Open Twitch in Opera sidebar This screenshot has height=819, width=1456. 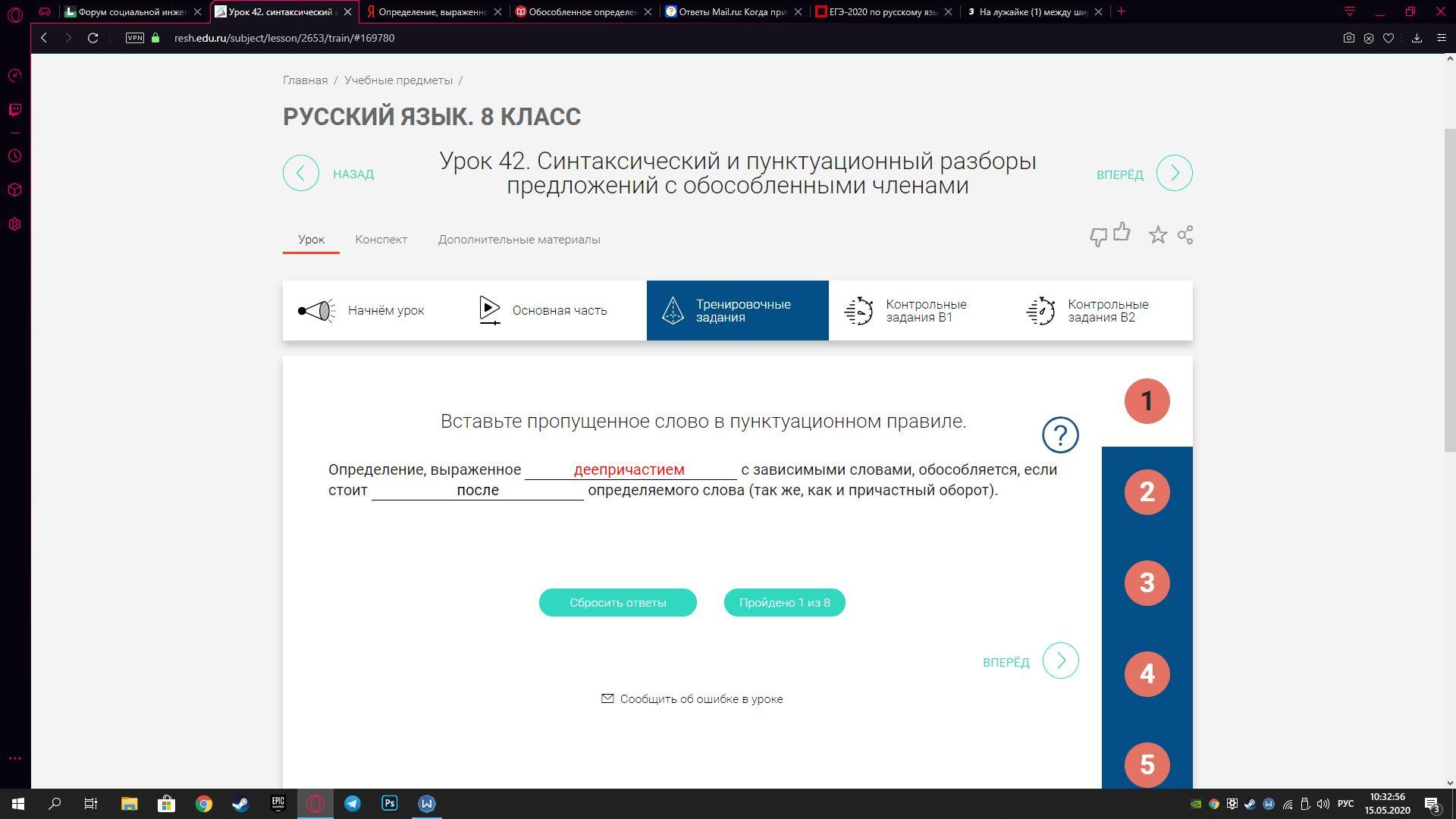click(14, 110)
